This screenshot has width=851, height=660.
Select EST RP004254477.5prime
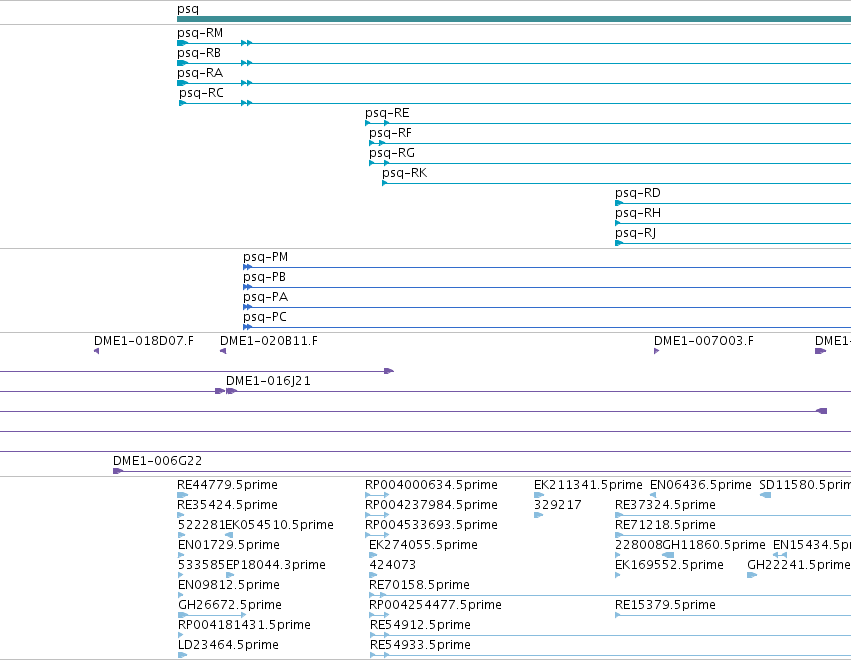(435, 605)
